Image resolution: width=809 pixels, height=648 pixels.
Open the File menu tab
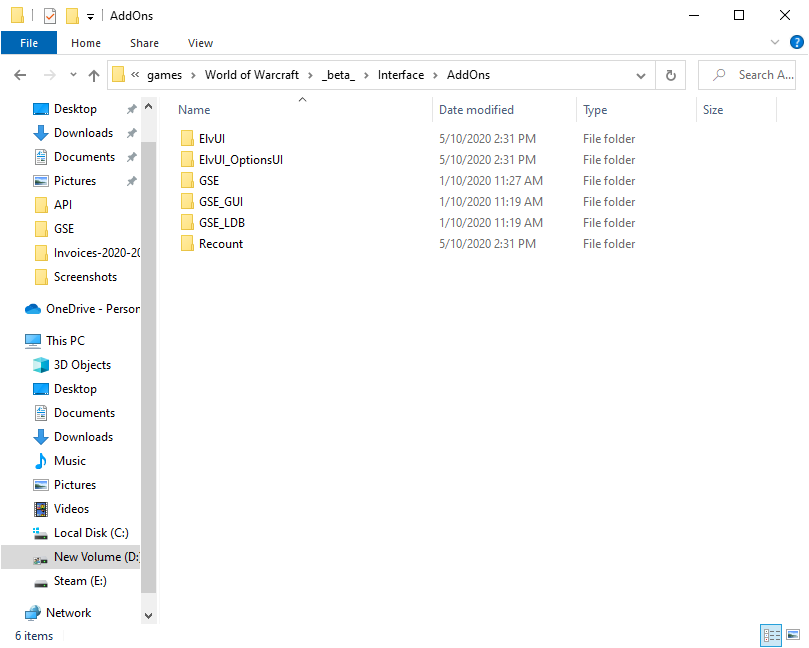(x=29, y=43)
